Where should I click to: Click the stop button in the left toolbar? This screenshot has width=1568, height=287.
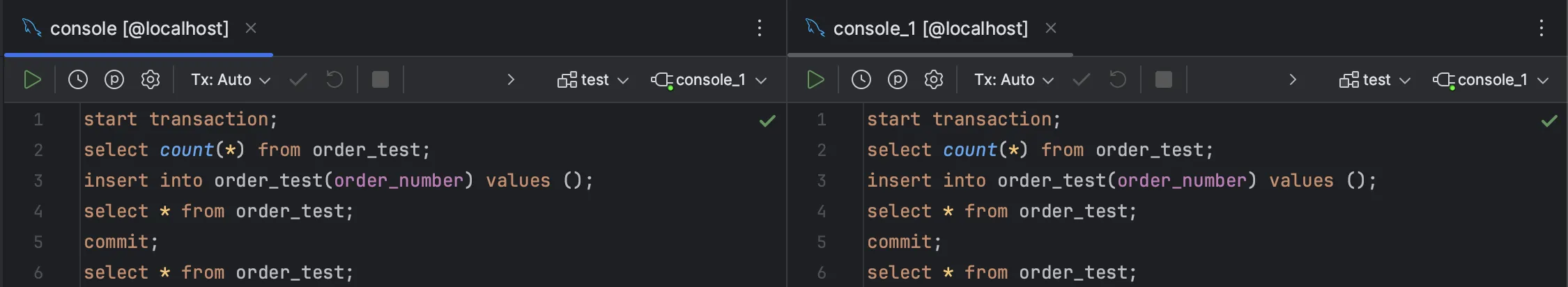coord(381,79)
